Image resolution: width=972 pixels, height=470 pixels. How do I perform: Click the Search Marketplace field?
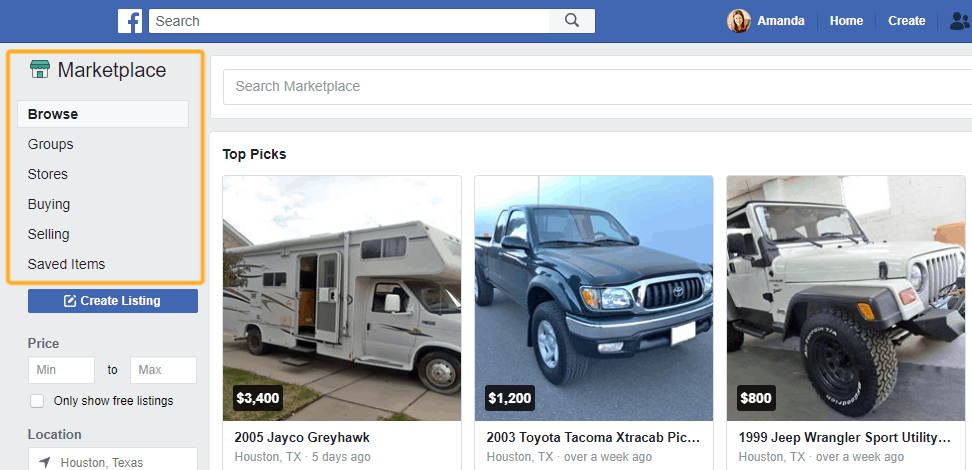[598, 87]
